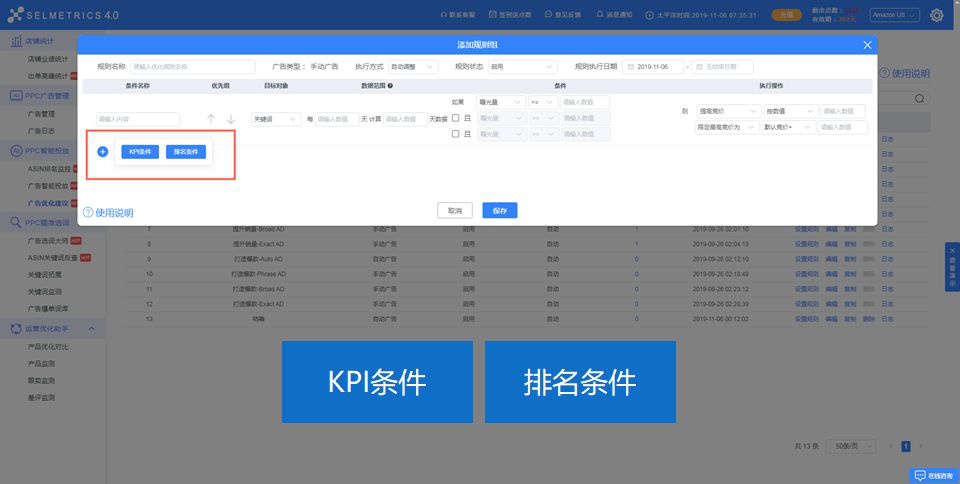Click the 如果 row value input
The image size is (960, 484).
pos(585,102)
